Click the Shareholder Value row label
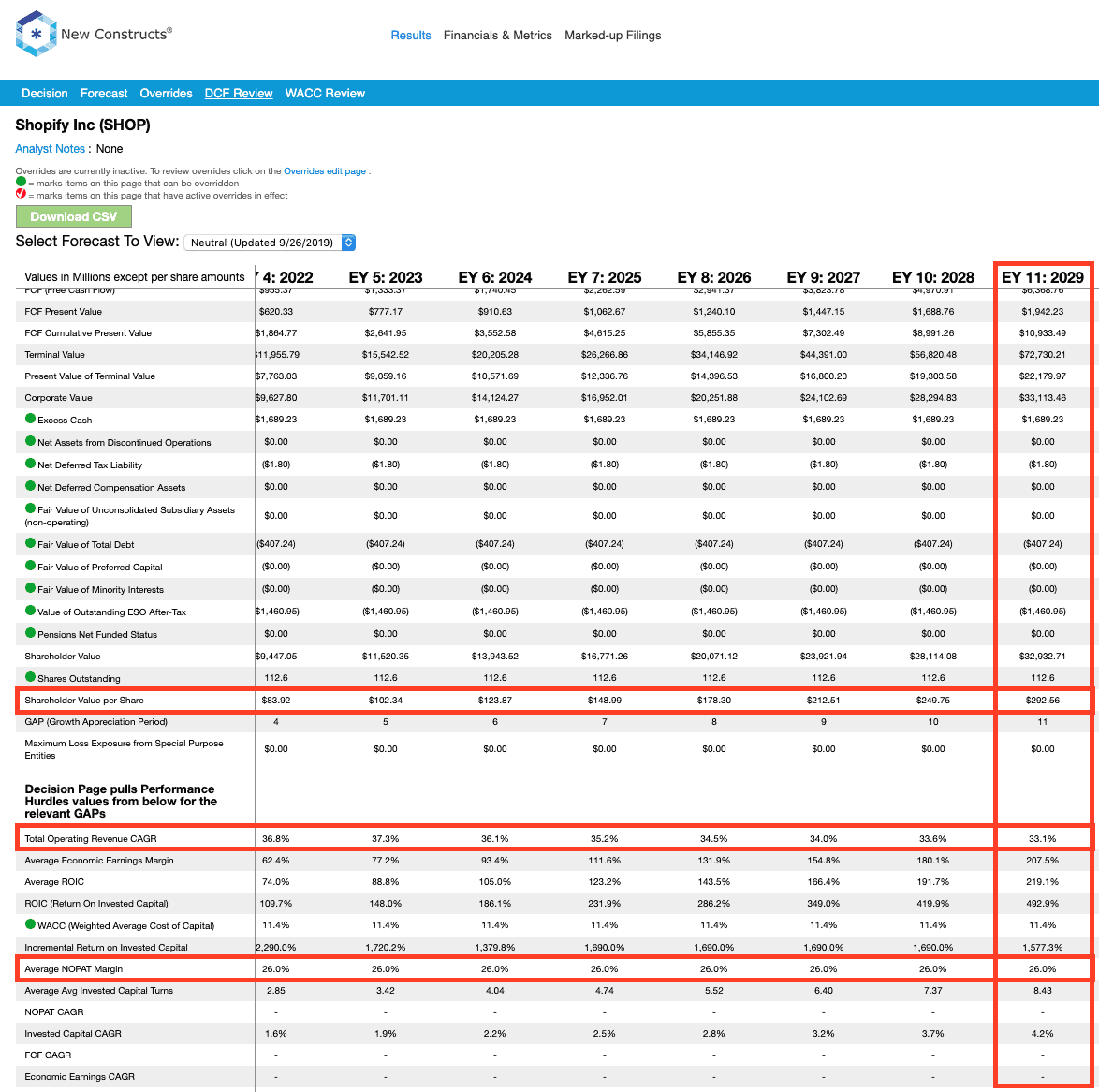This screenshot has width=1099, height=1092. 63,657
